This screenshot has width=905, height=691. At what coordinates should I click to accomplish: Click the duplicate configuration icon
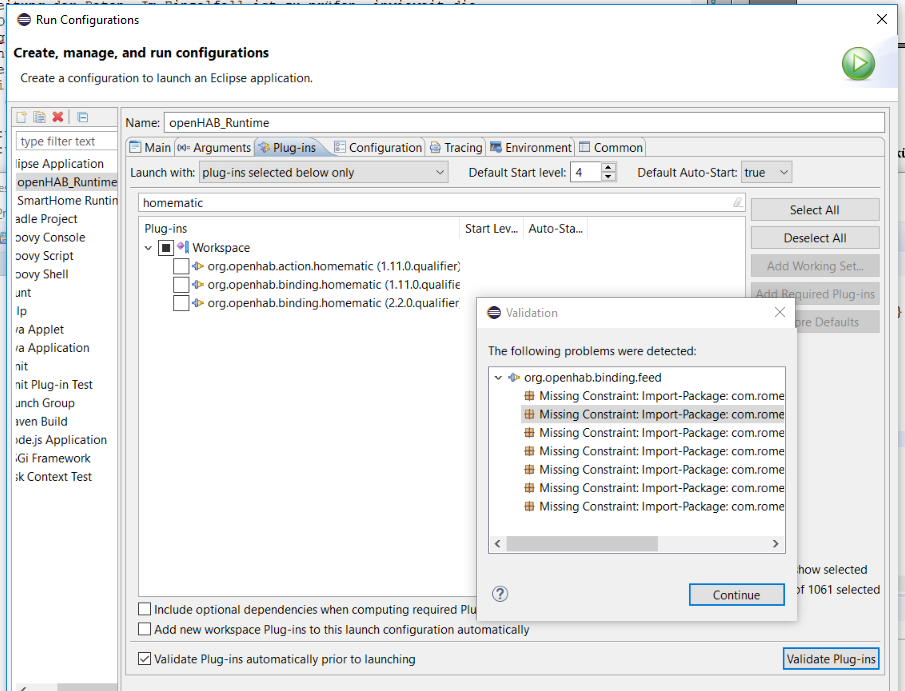(39, 118)
